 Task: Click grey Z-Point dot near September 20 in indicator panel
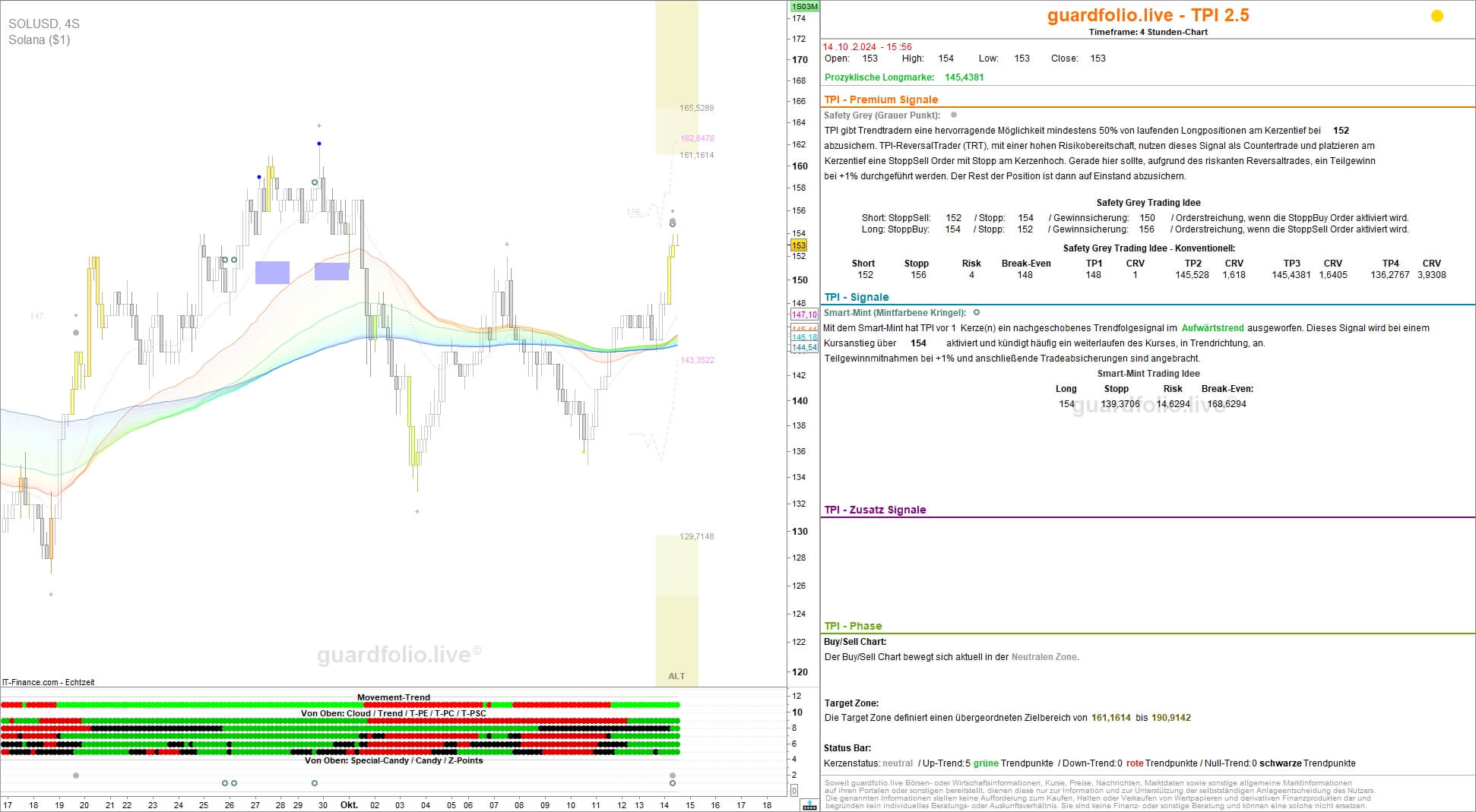(75, 776)
